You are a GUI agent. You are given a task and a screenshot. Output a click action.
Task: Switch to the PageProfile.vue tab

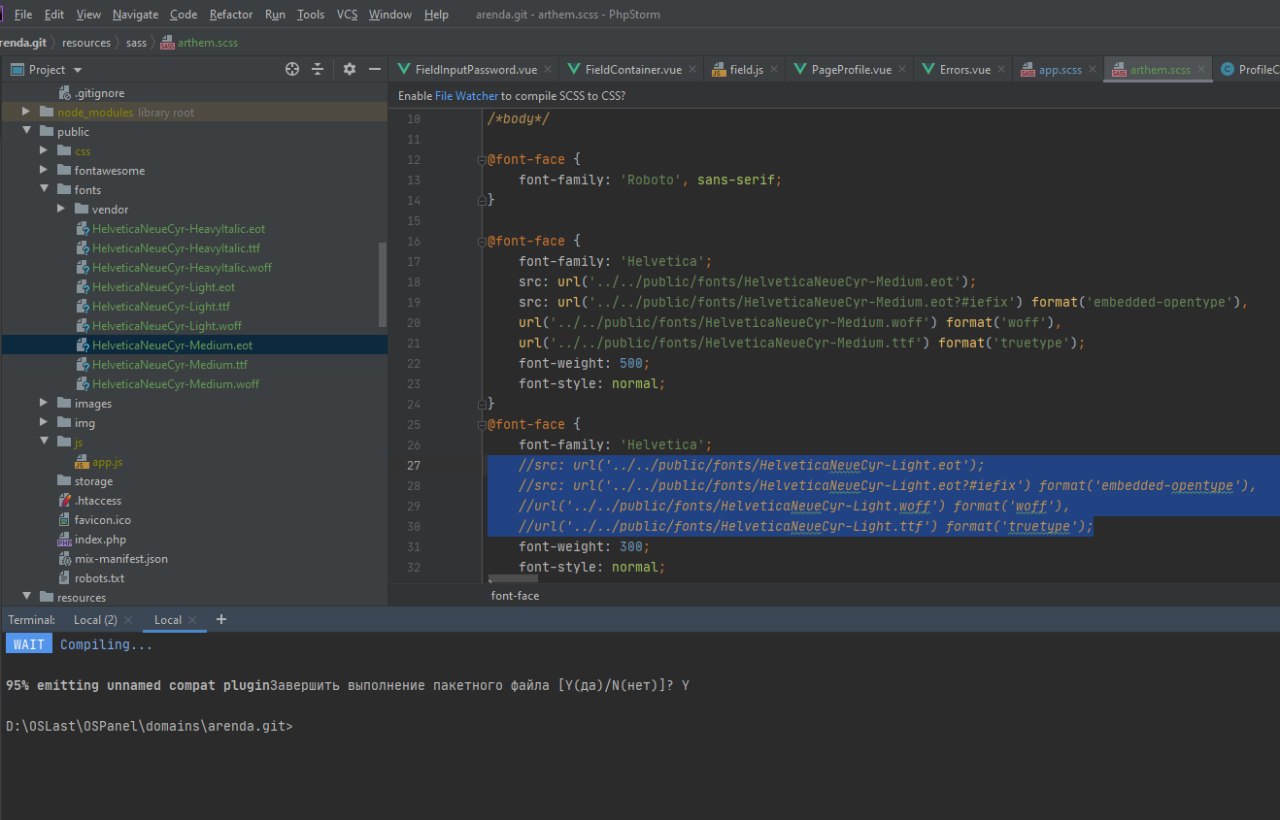(x=851, y=70)
